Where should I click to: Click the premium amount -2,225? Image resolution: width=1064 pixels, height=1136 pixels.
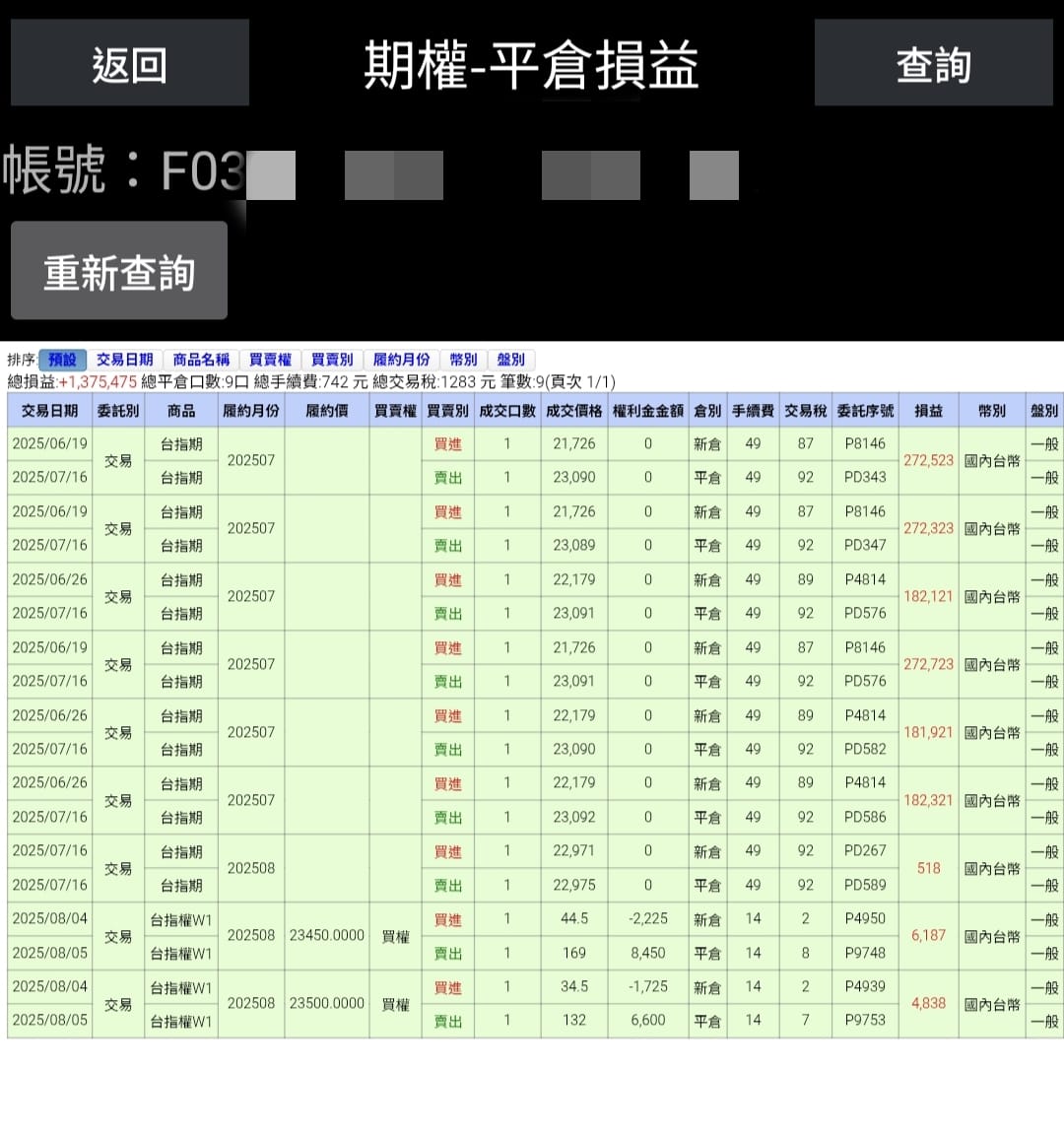(648, 919)
